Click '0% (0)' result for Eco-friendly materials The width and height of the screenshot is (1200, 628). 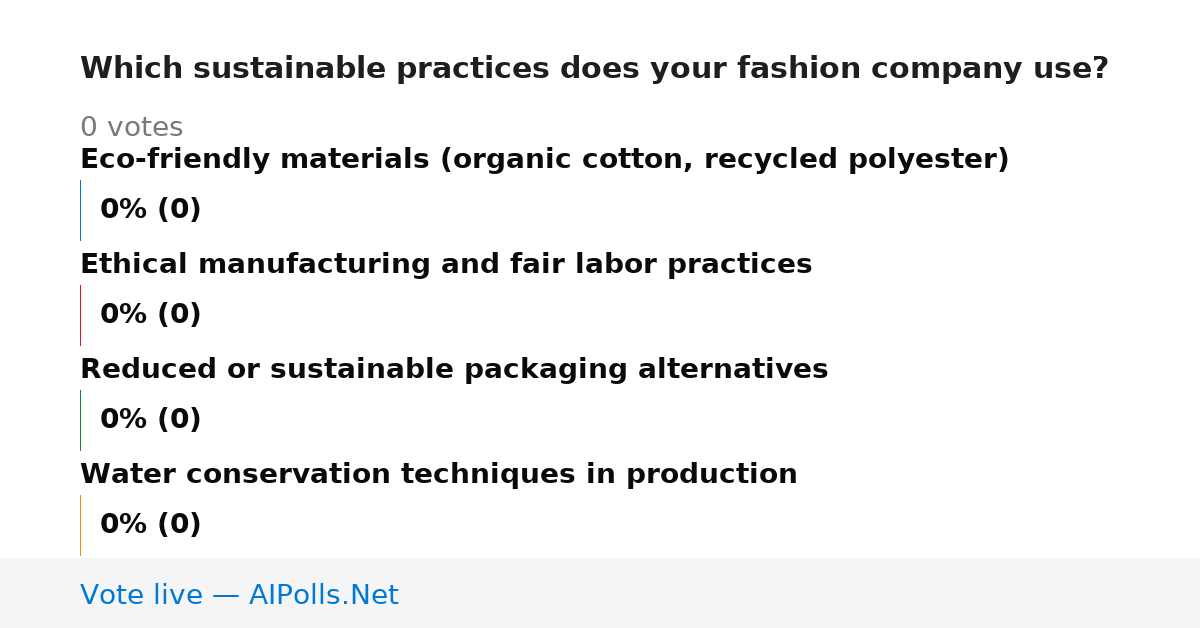tap(150, 210)
